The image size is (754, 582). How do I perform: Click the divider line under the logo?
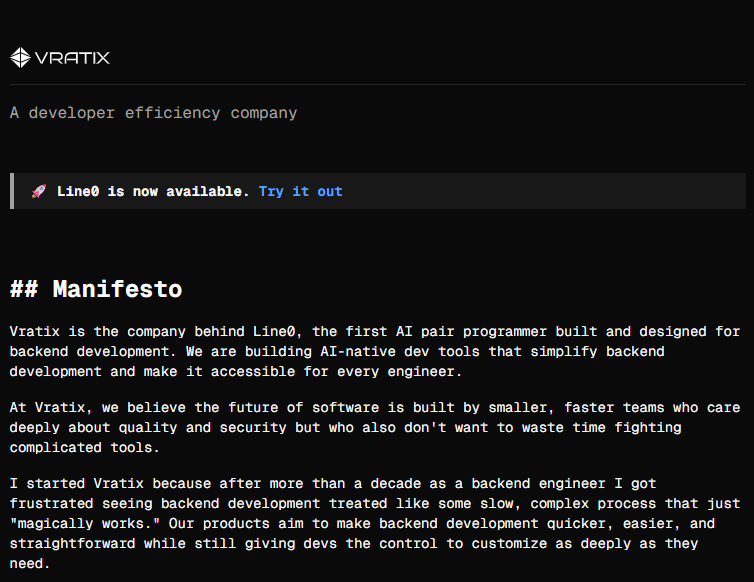click(377, 85)
